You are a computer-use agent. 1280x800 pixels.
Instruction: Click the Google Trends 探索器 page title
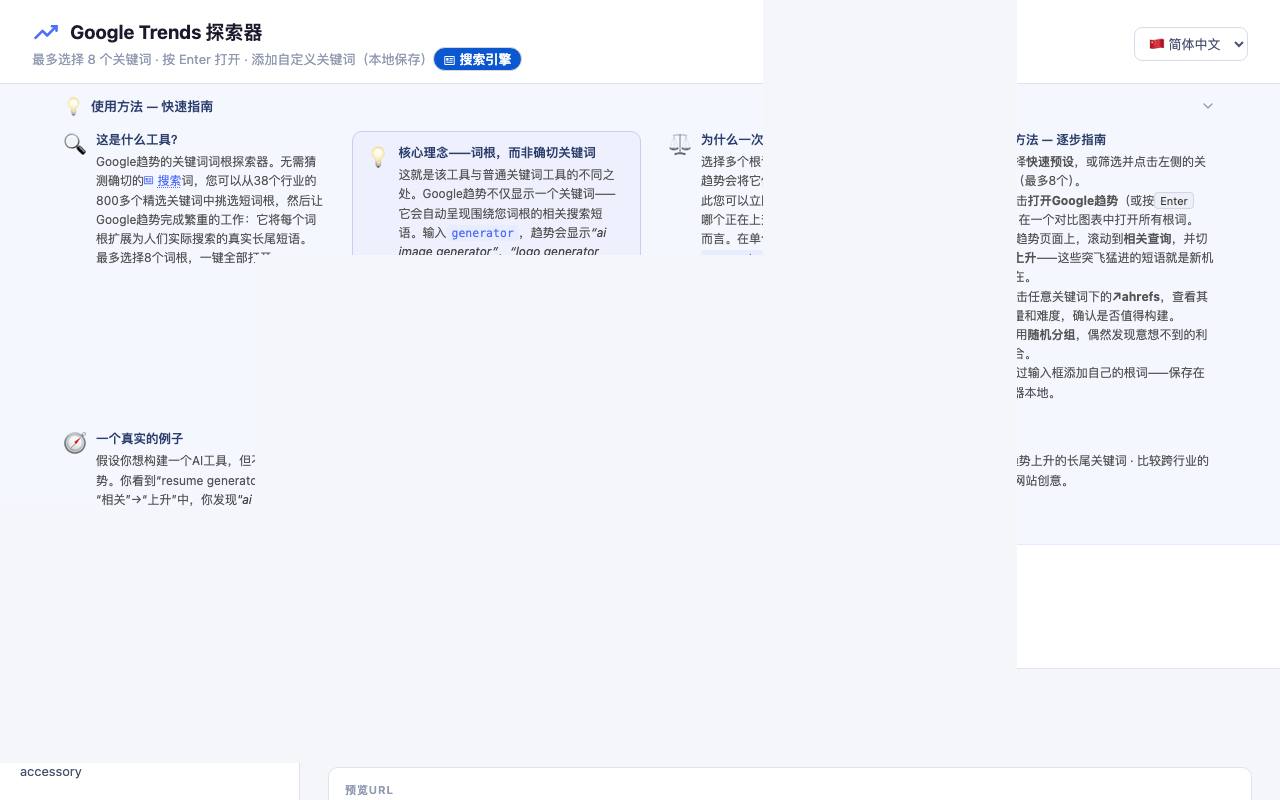click(x=166, y=33)
